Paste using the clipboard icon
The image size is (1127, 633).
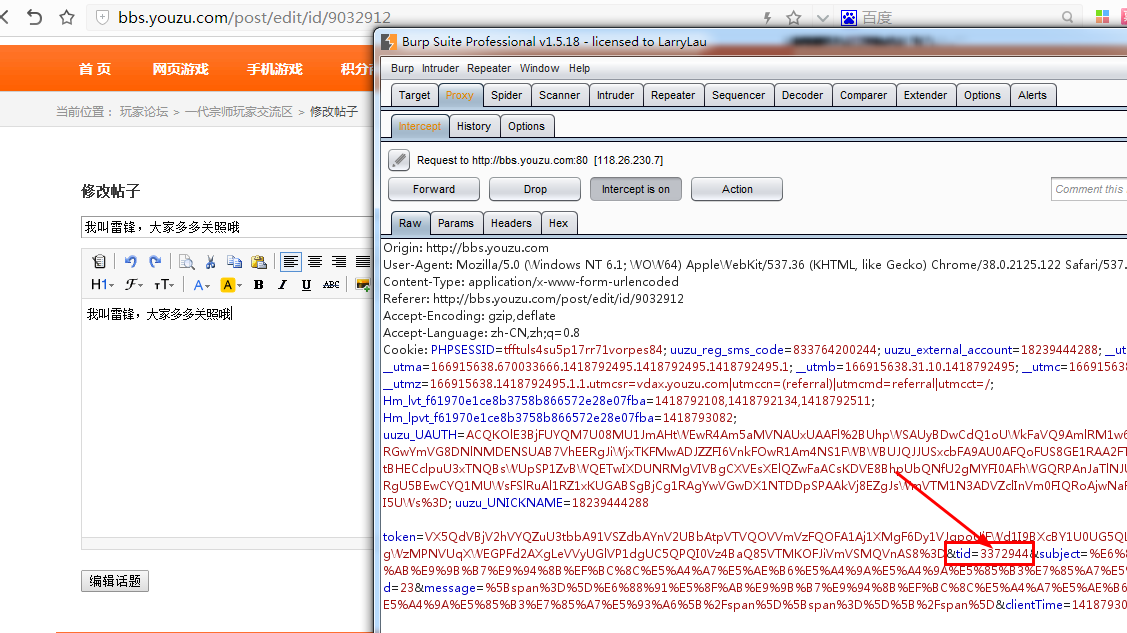click(259, 262)
